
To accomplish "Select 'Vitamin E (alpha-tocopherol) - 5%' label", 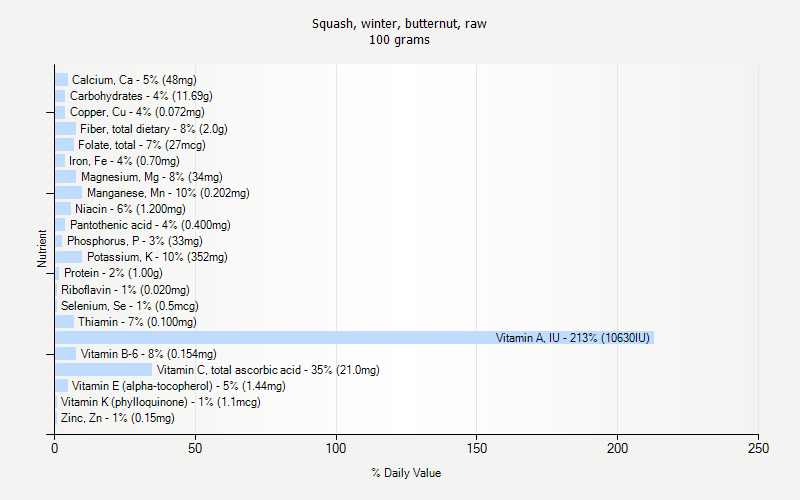I will [x=179, y=386].
